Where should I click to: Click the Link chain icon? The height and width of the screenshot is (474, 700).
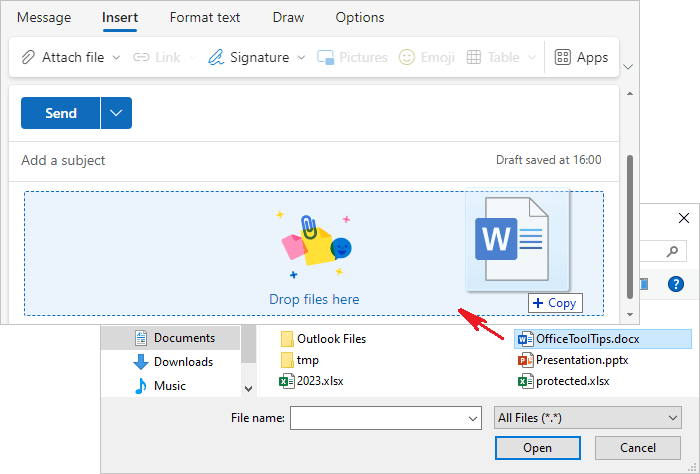141,57
